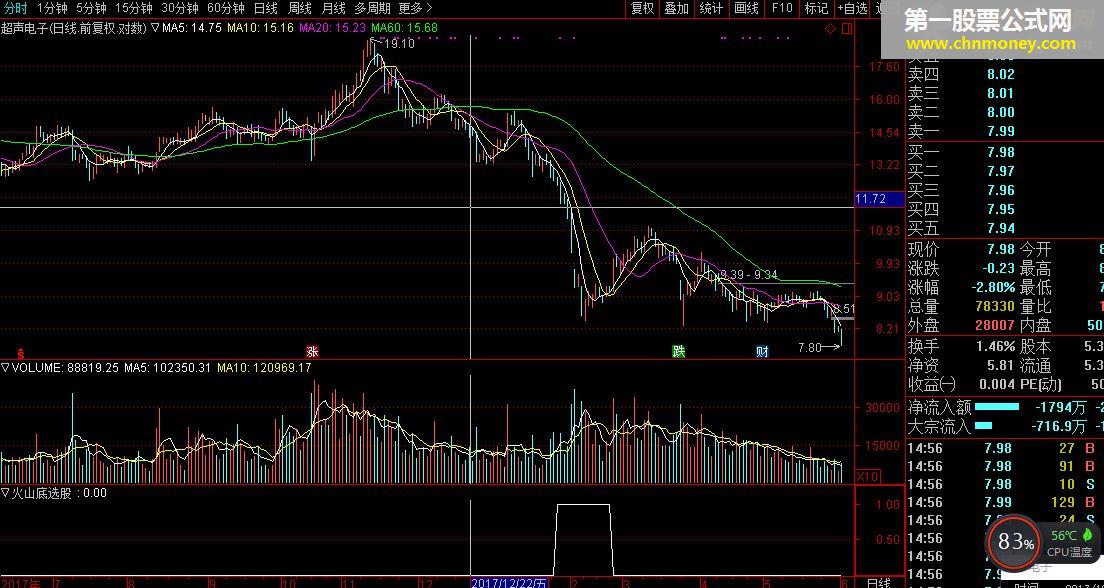Click the 标记 mark button

[x=816, y=8]
